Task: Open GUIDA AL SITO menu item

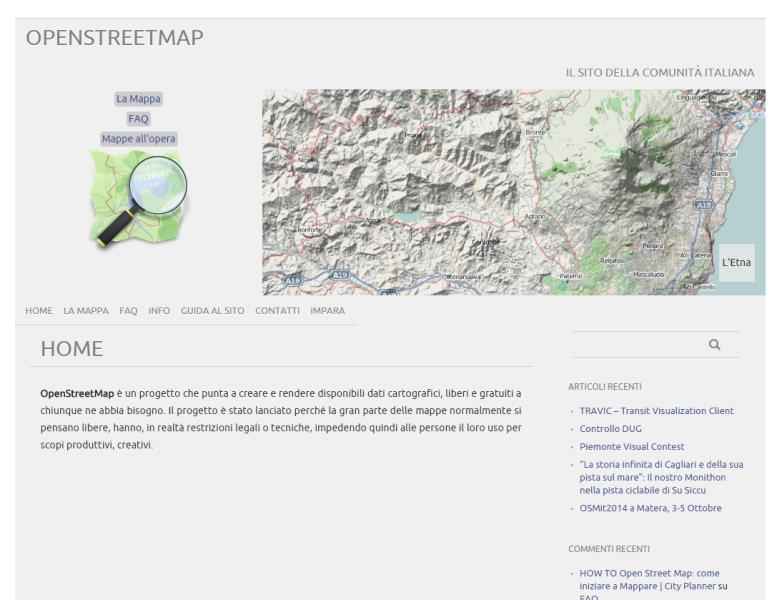Action: point(212,310)
